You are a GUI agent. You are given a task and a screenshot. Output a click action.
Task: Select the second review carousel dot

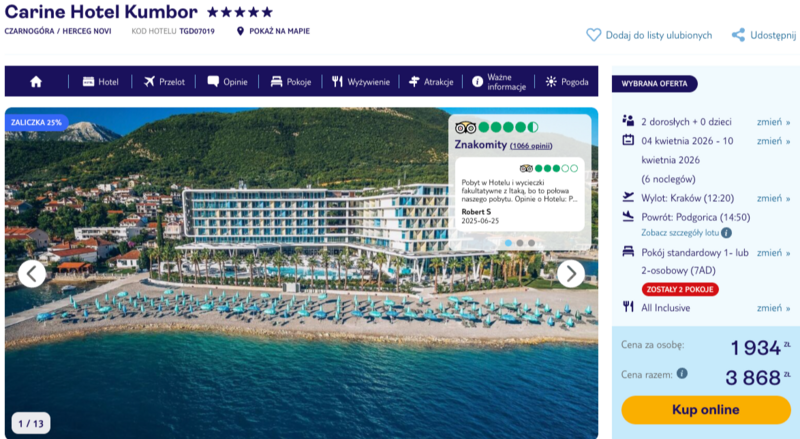click(x=520, y=243)
